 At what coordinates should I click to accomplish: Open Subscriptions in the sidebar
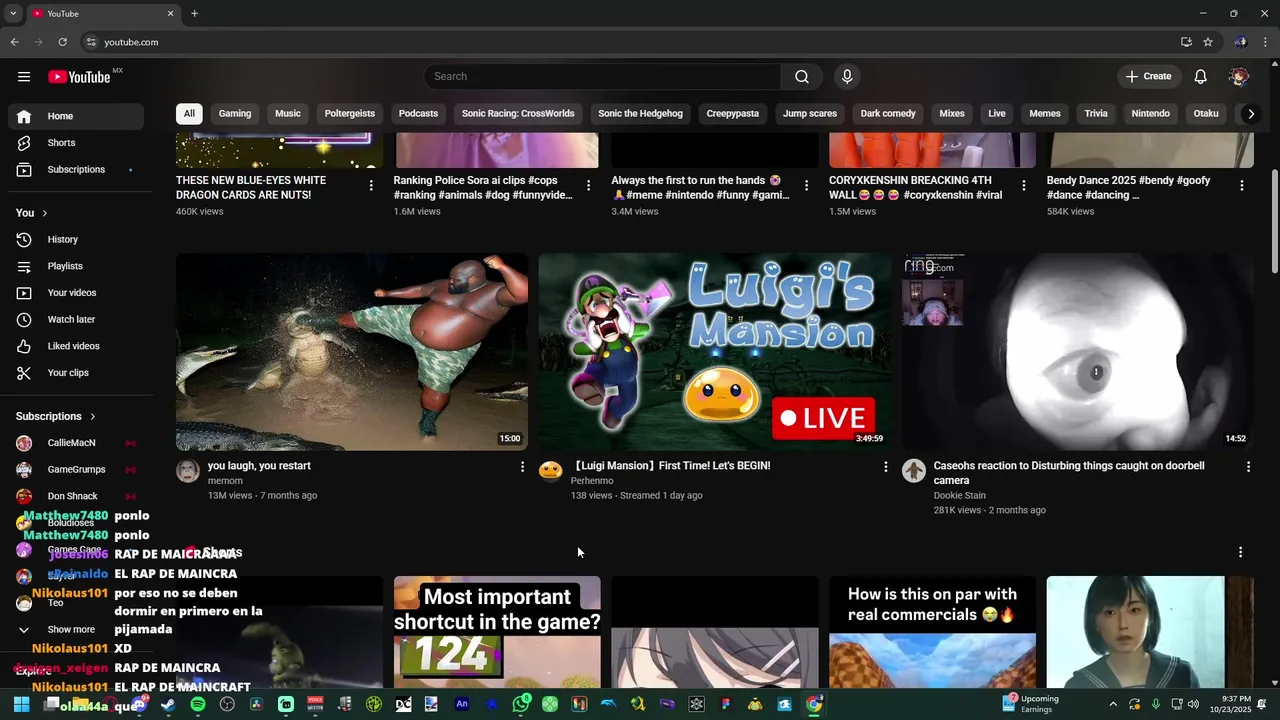click(76, 170)
